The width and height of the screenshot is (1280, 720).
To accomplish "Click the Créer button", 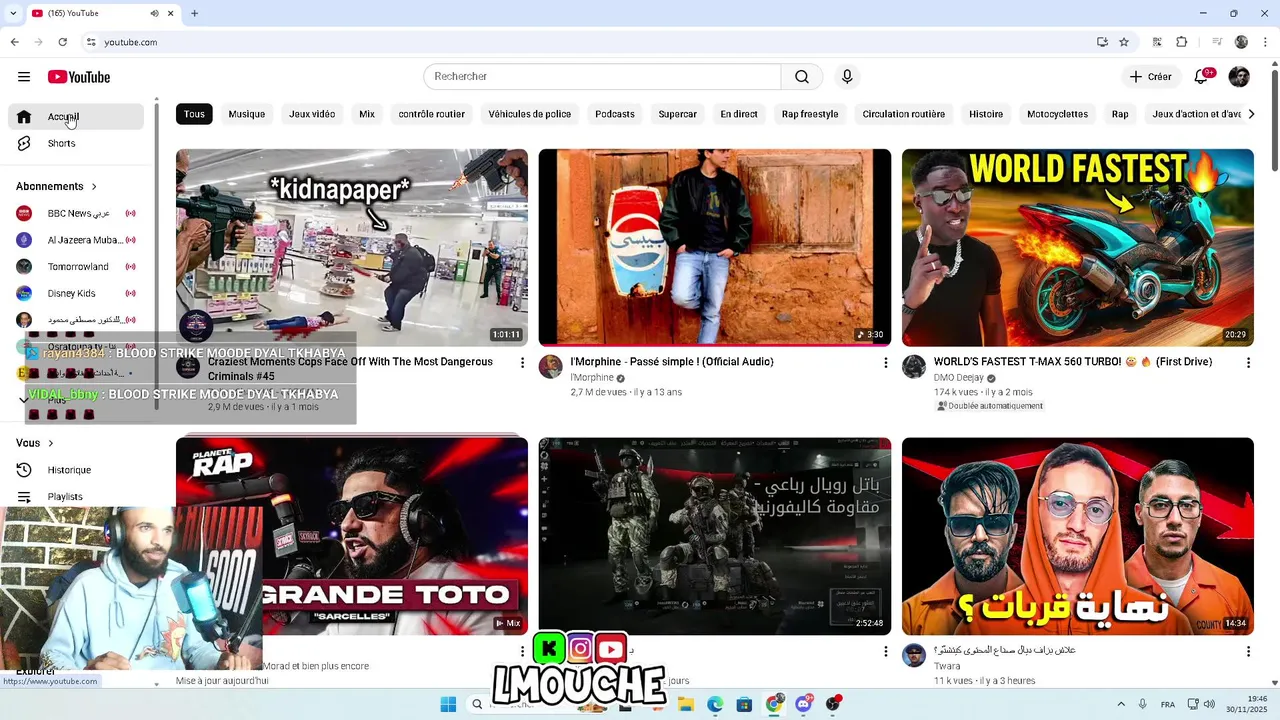I will pyautogui.click(x=1150, y=77).
